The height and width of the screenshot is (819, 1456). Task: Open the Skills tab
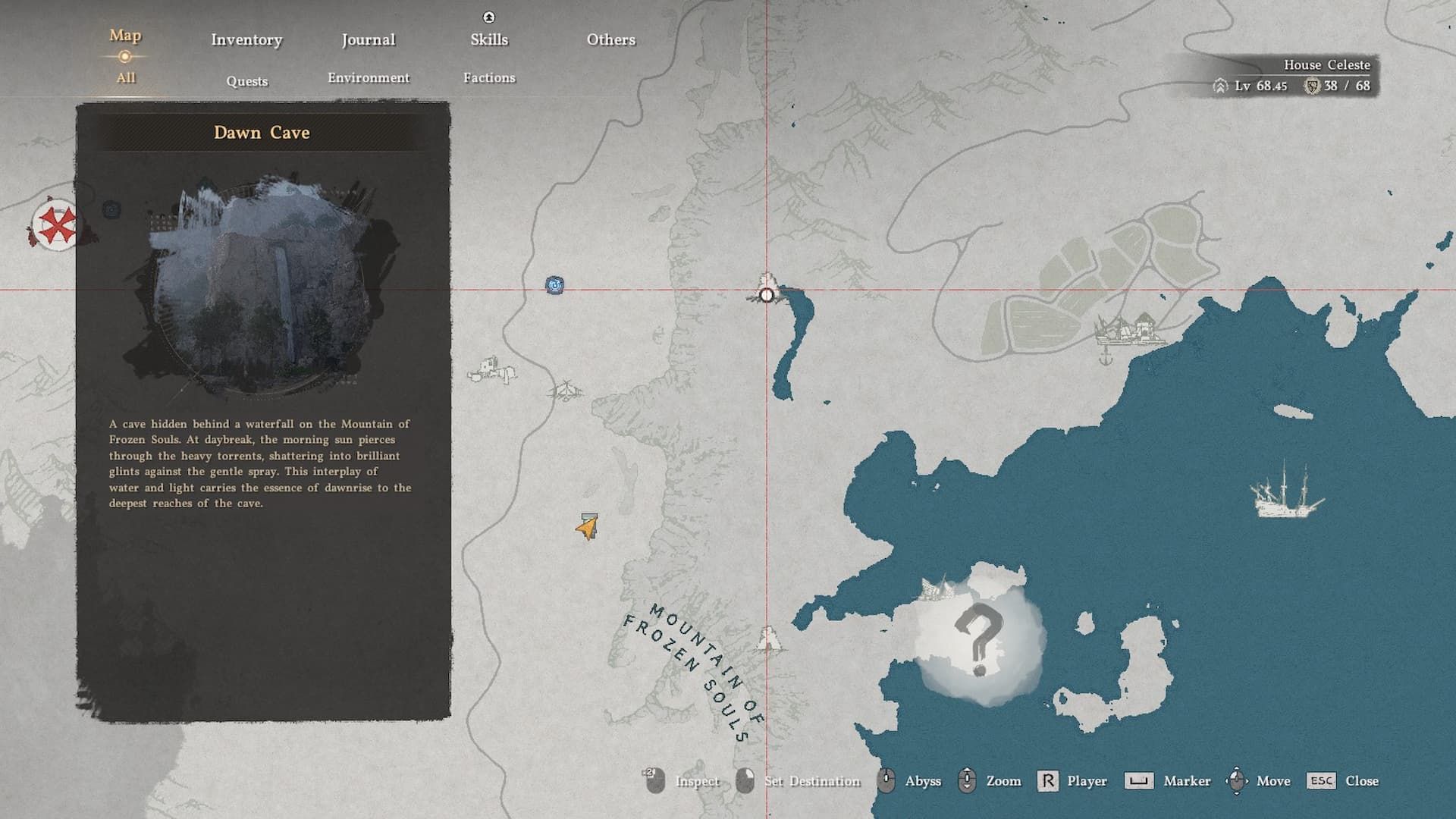point(489,39)
